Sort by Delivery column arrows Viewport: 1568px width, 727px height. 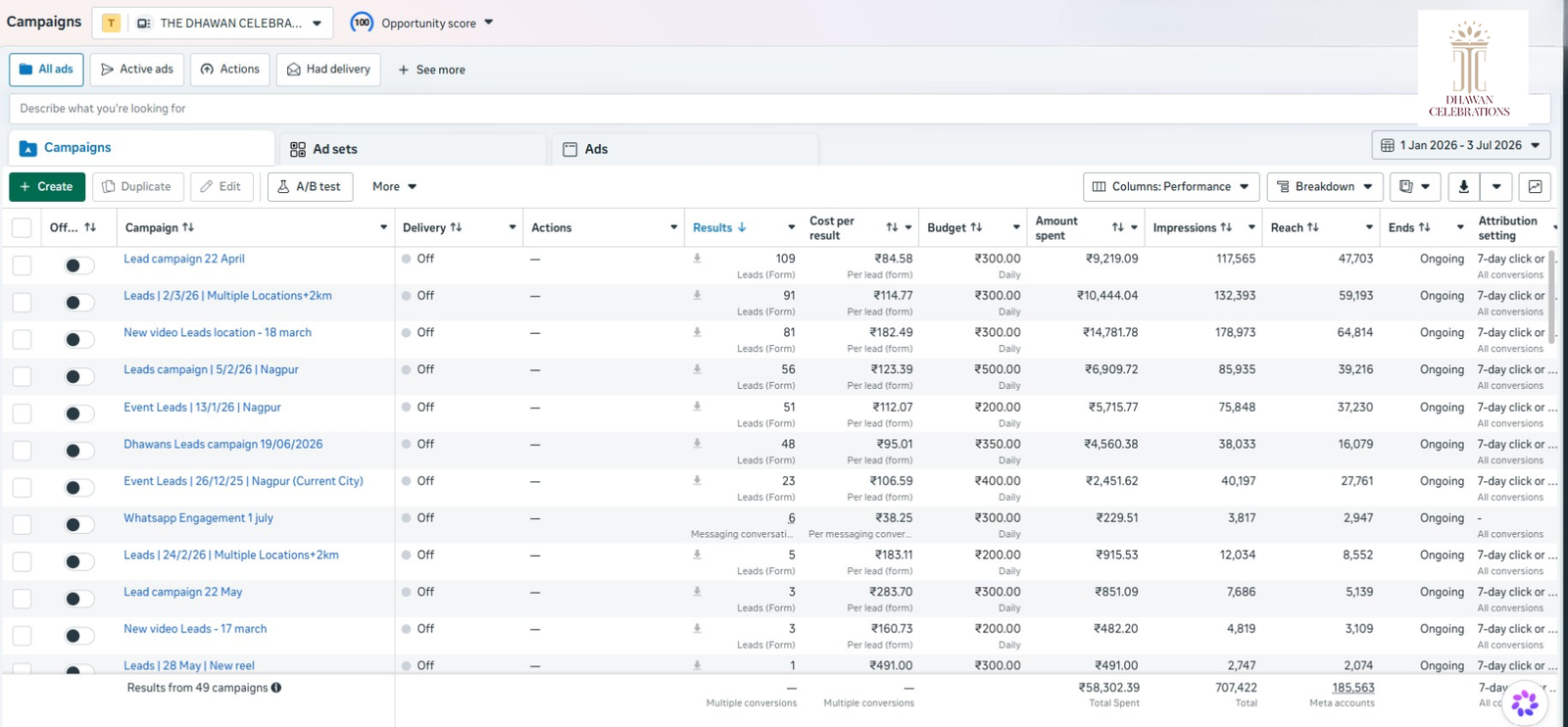(x=456, y=227)
